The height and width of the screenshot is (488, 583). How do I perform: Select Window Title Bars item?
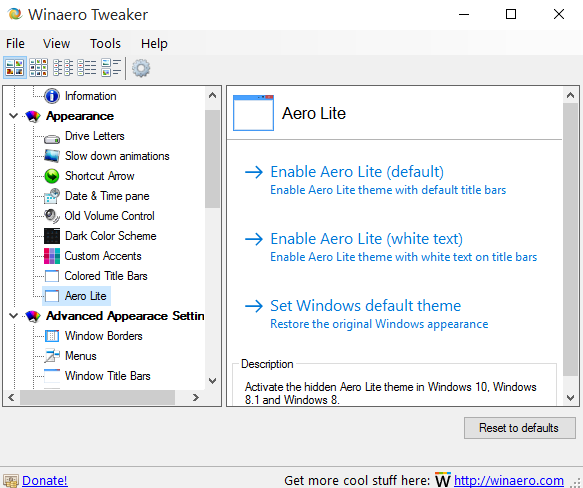coord(107,376)
